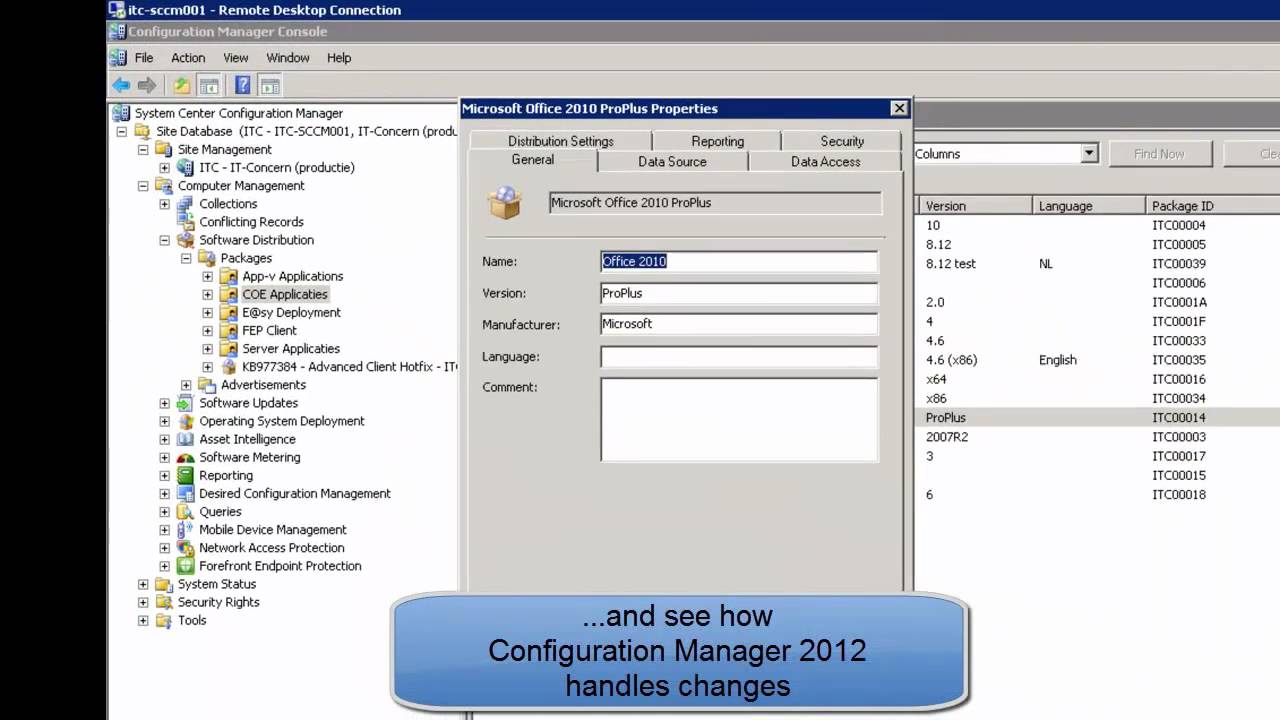This screenshot has height=720, width=1280.
Task: Select the General tab
Action: [x=533, y=160]
